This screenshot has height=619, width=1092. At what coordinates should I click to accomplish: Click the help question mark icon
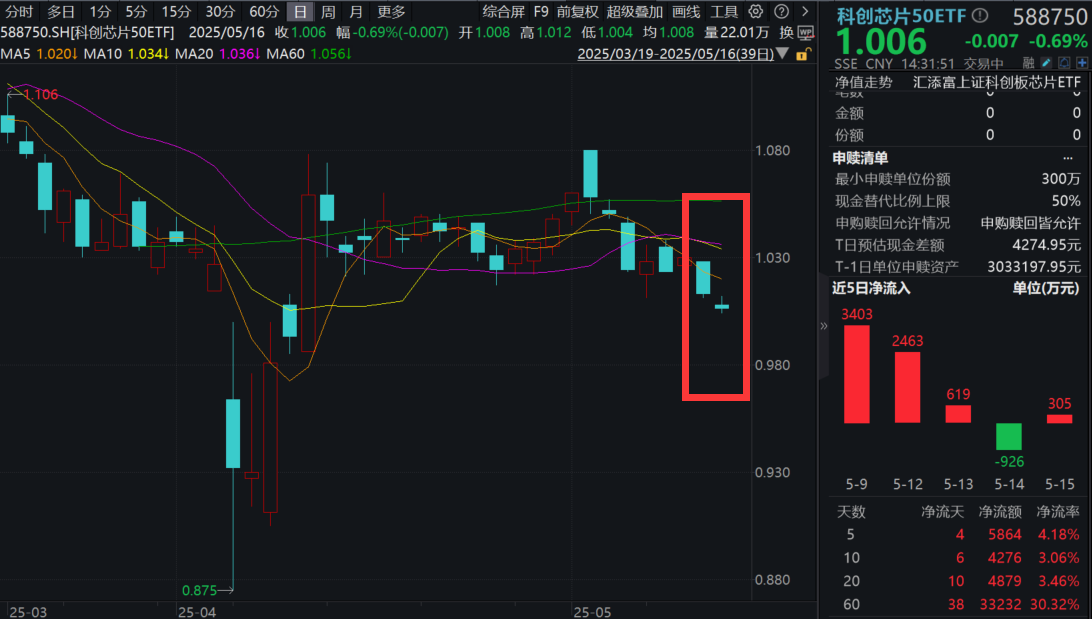[781, 12]
